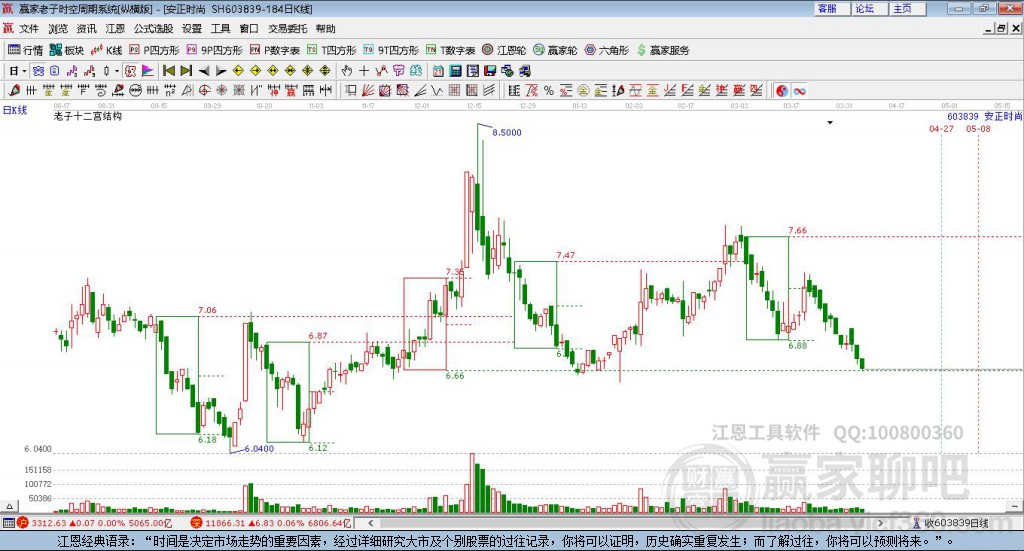Select the Gann fan lines tool
This screenshot has width=1024, height=551.
pyautogui.click(x=368, y=91)
